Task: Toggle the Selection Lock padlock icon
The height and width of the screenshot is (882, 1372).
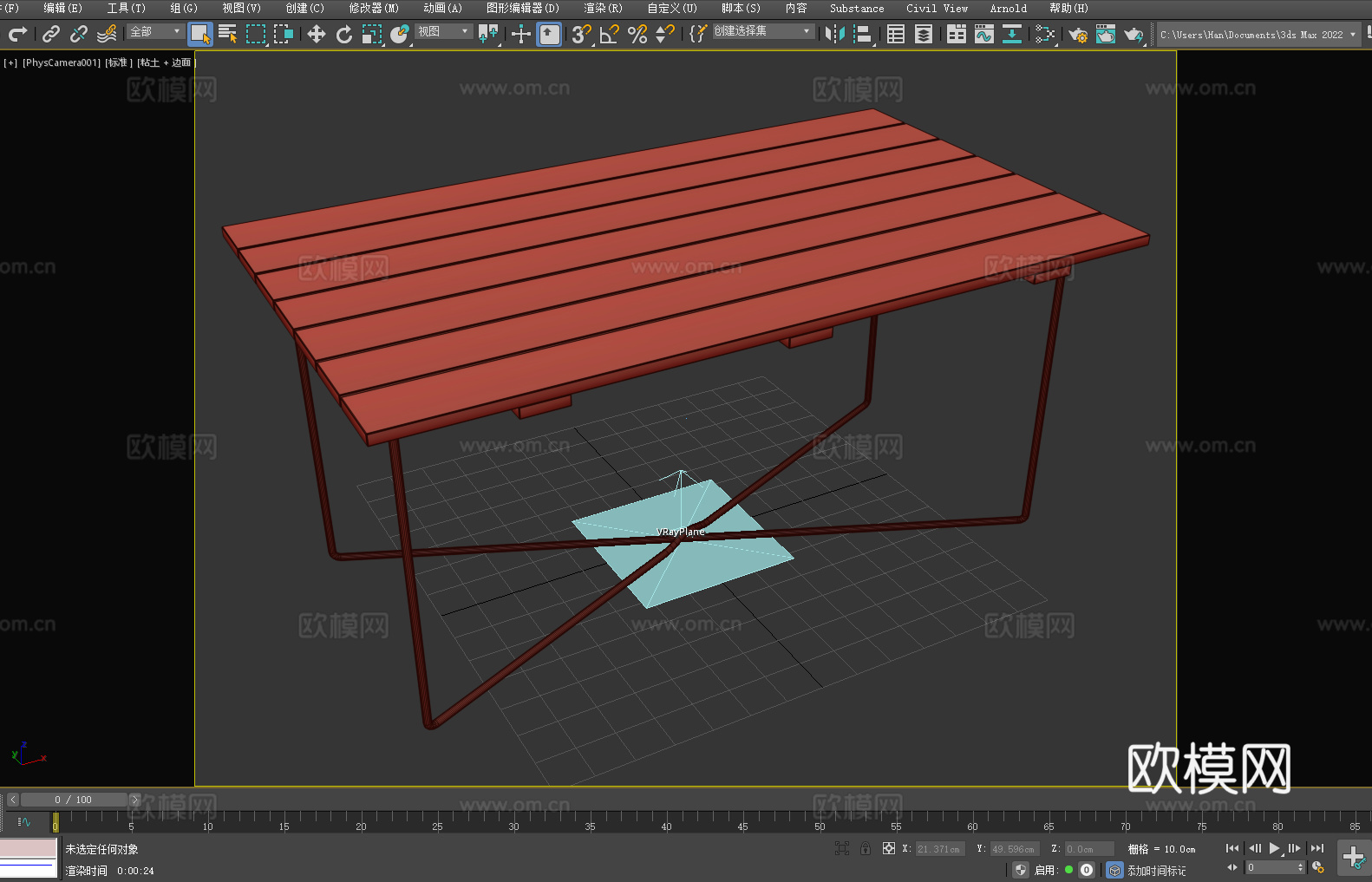Action: coord(866,848)
